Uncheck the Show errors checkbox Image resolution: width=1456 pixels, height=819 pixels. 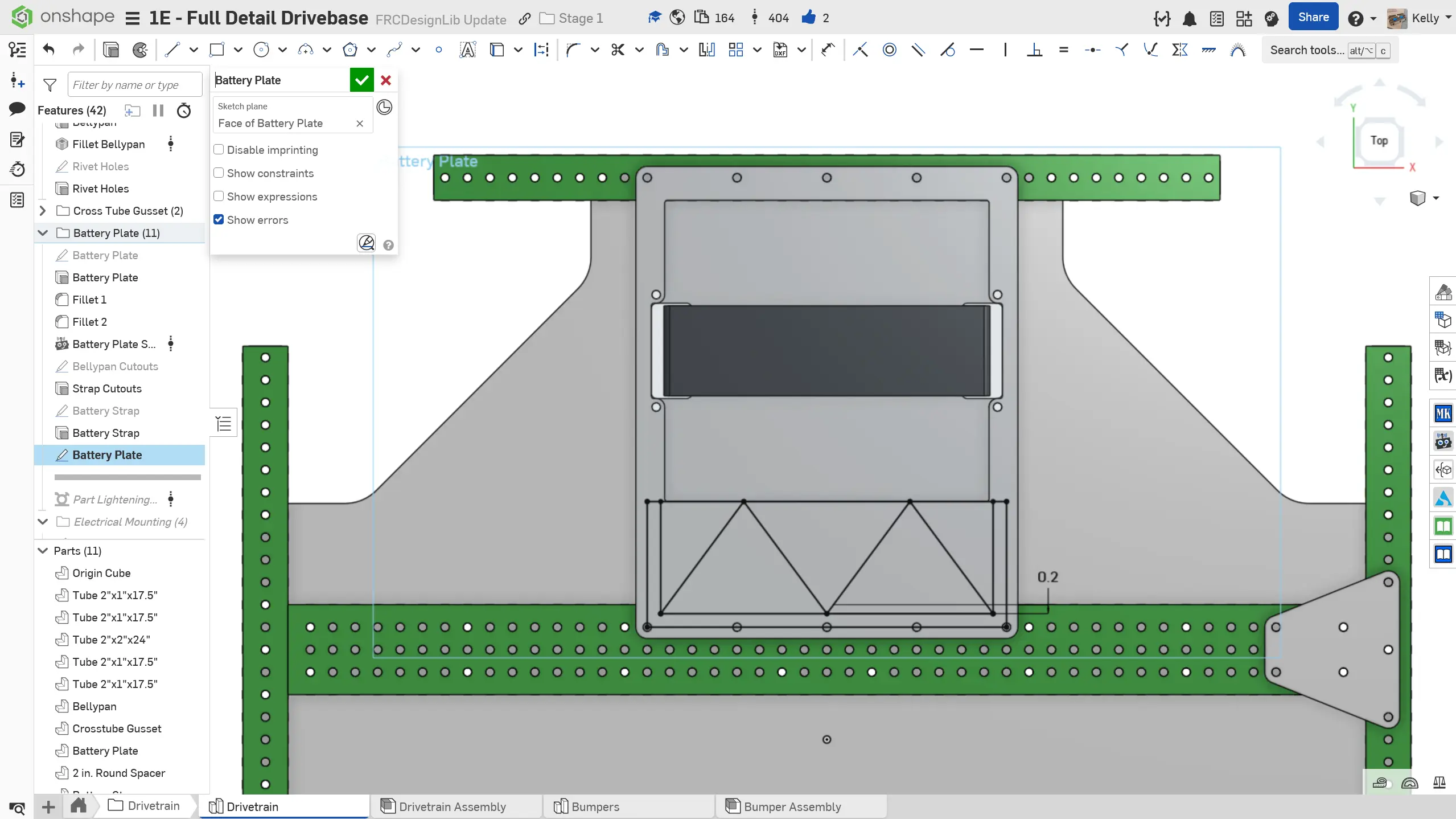click(x=219, y=220)
